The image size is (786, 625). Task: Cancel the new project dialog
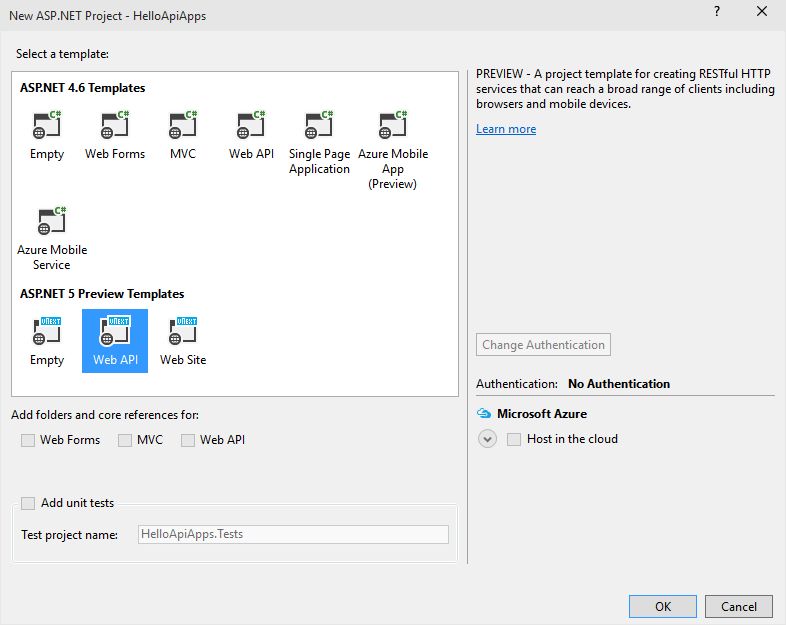point(739,606)
